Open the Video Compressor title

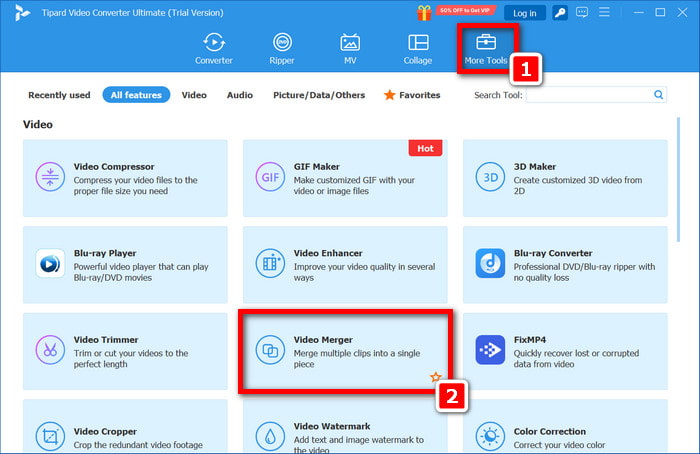tap(114, 167)
